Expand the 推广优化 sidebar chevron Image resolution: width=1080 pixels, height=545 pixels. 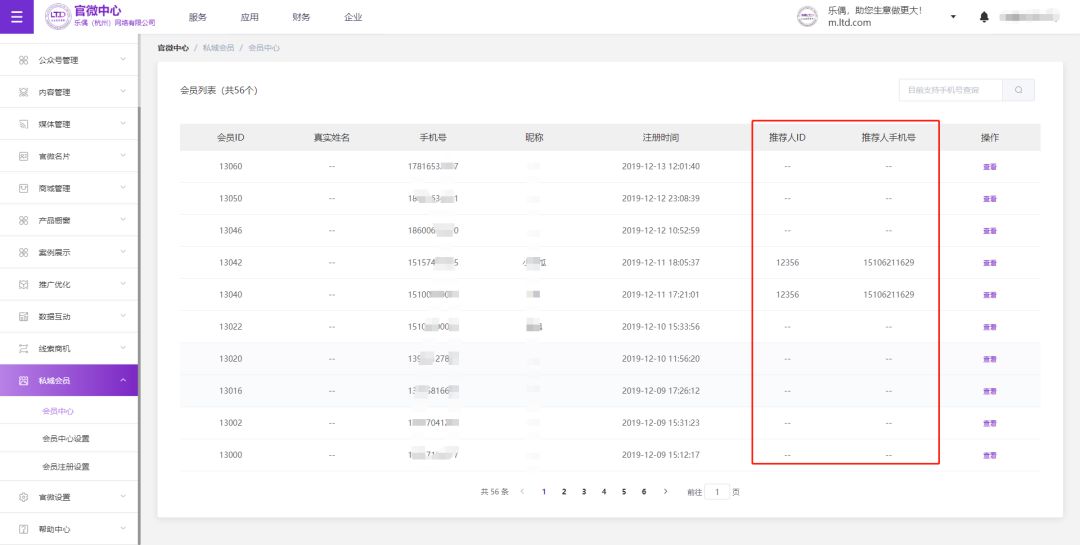tap(123, 284)
